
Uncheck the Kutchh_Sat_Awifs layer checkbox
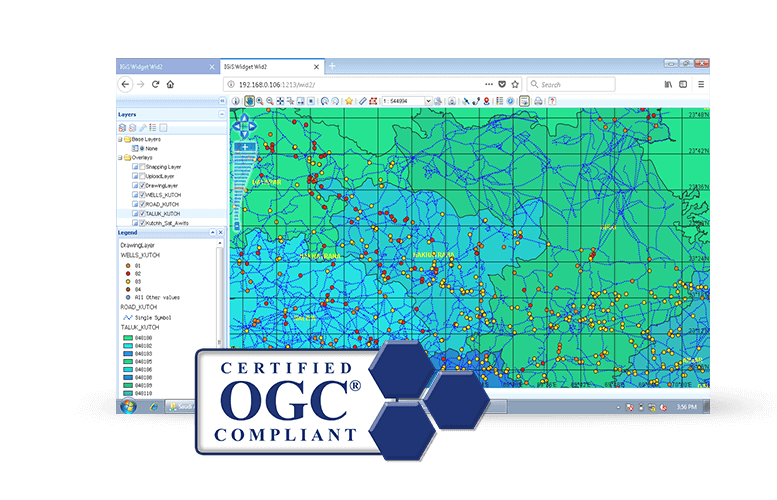[x=143, y=223]
